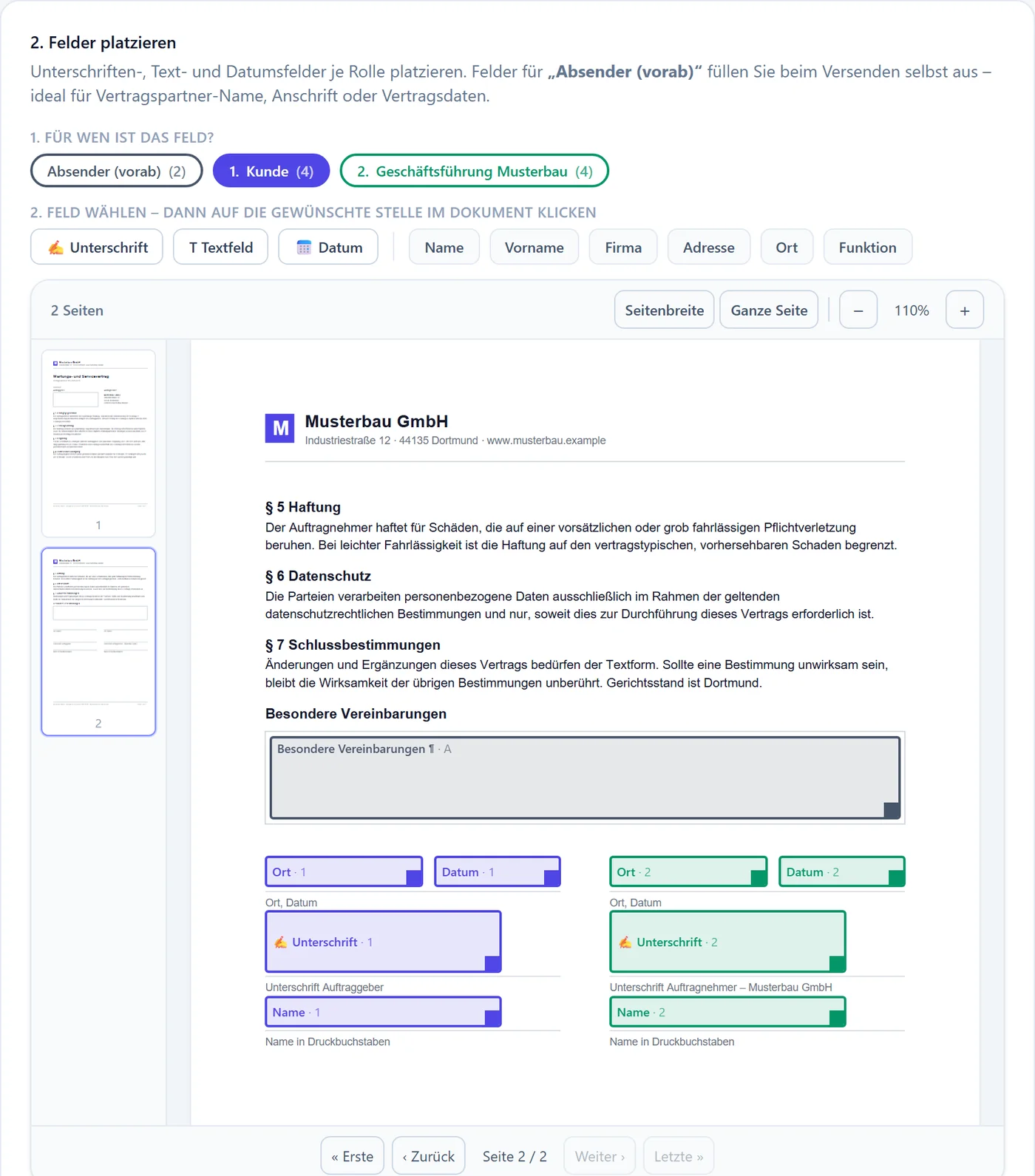The width and height of the screenshot is (1035, 1176).
Task: Switch role to Absender (vorab)
Action: [117, 171]
